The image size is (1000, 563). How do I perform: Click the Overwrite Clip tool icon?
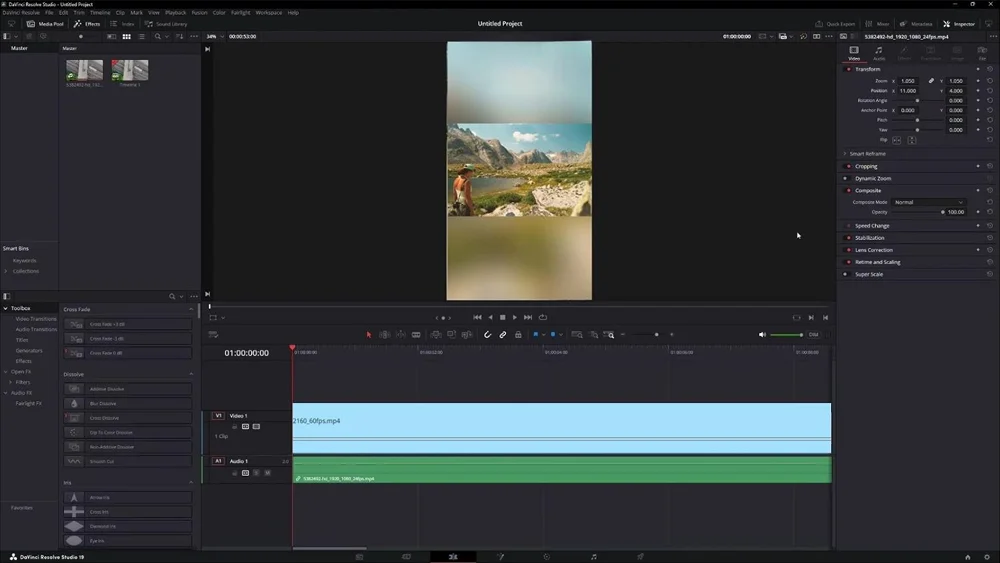451,335
